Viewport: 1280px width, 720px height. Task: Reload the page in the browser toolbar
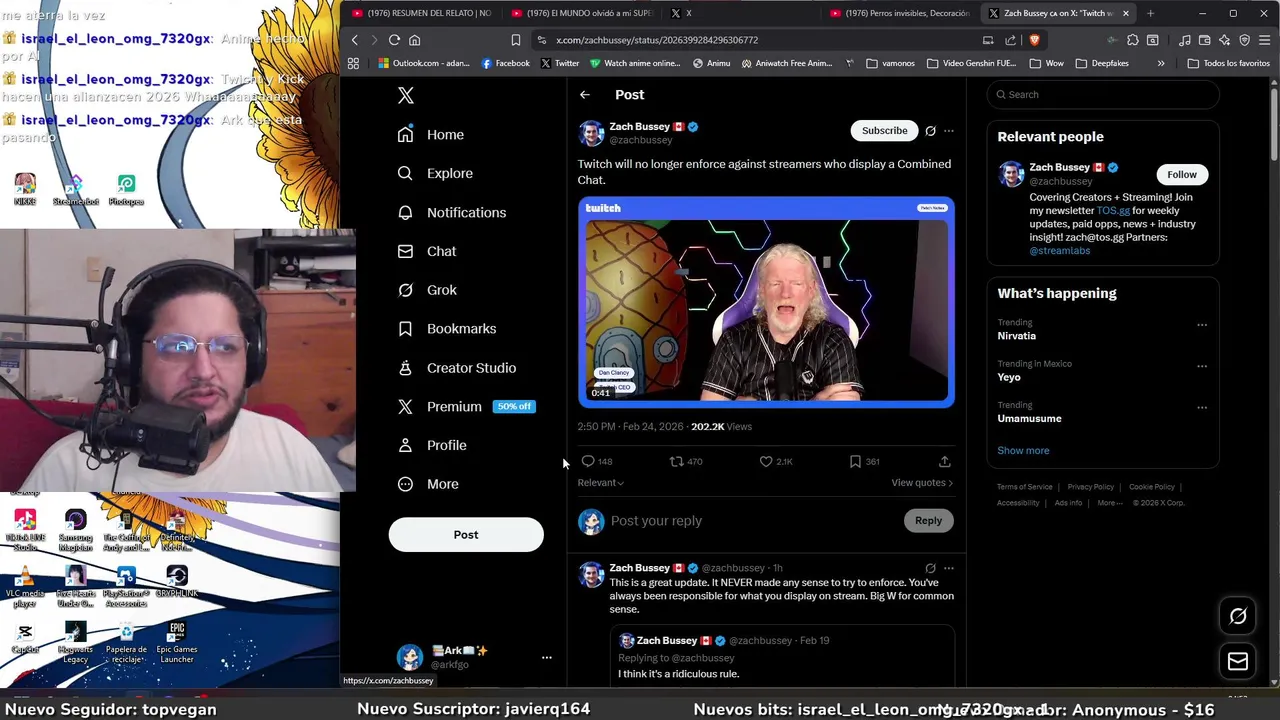coord(394,40)
